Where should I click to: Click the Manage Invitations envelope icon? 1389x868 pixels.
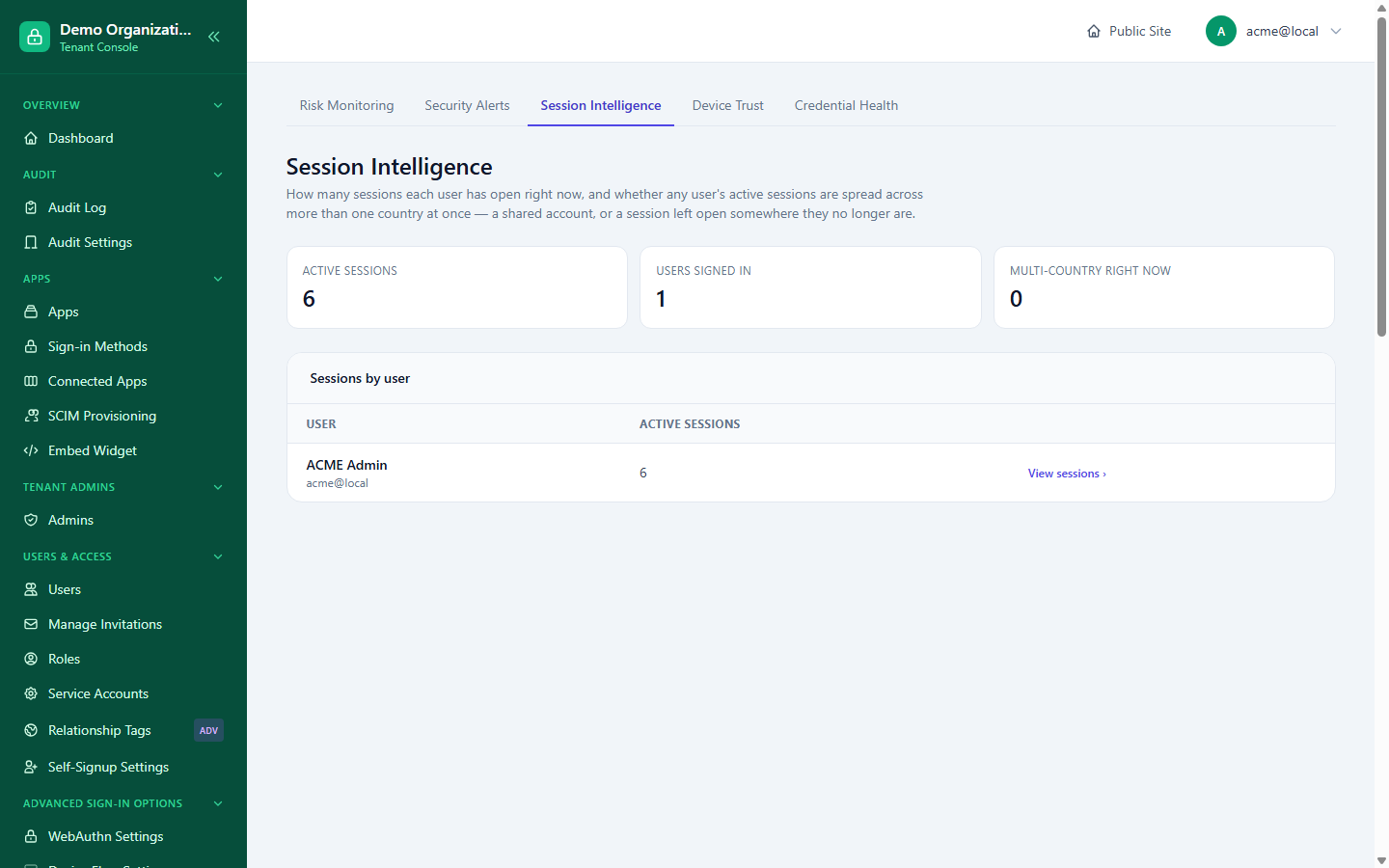point(31,624)
